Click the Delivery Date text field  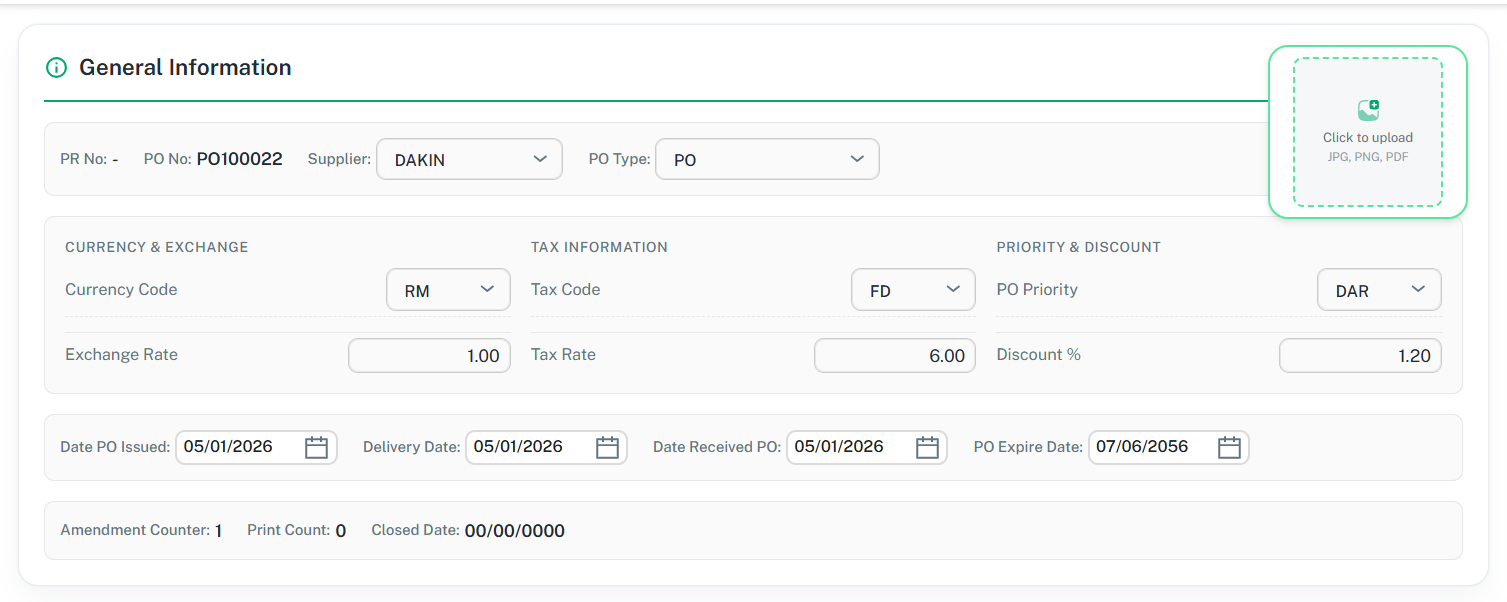tap(527, 447)
